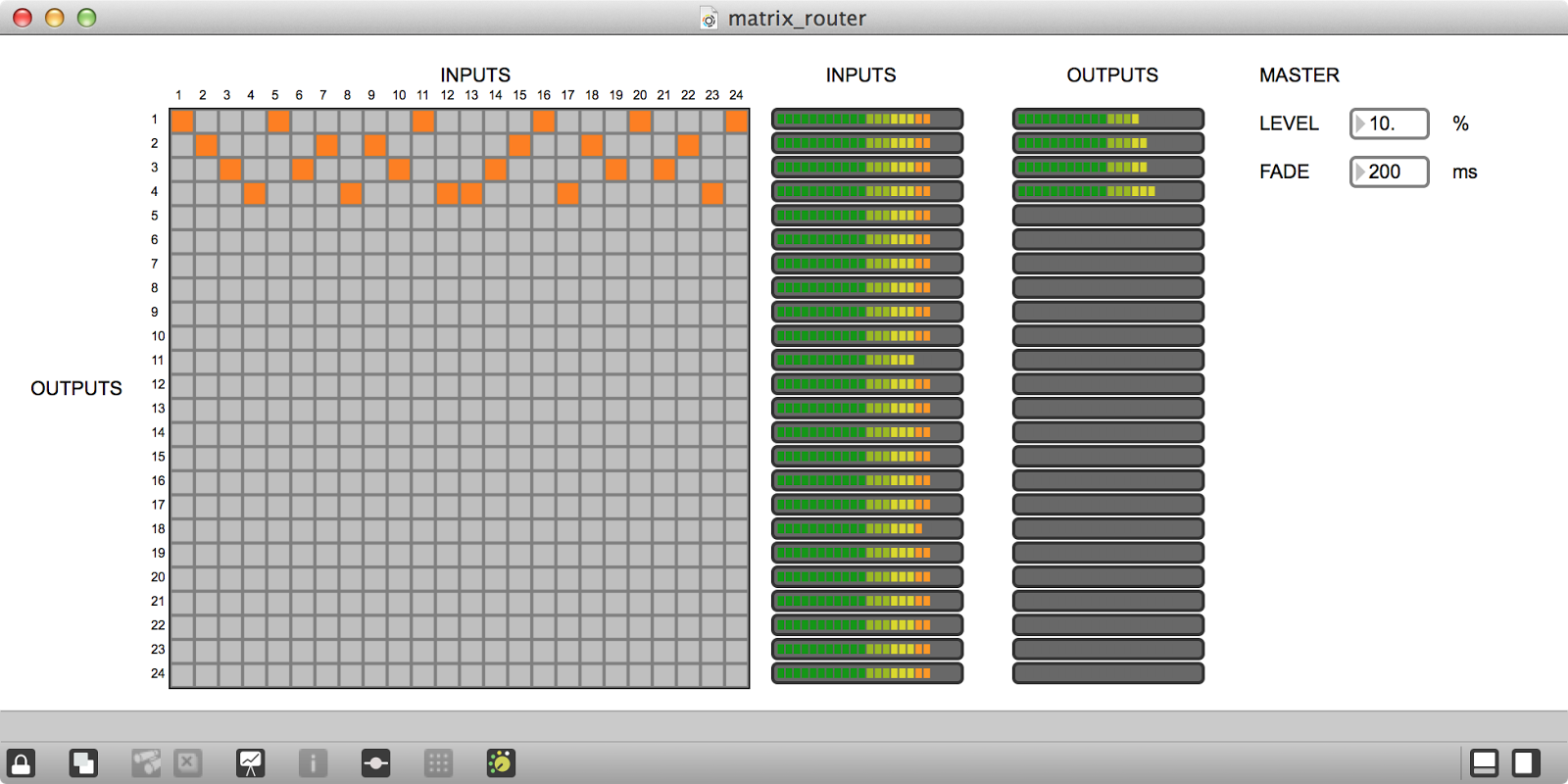Click the matrix_router document icon in title bar
This screenshot has height=784, width=1568.
[709, 18]
